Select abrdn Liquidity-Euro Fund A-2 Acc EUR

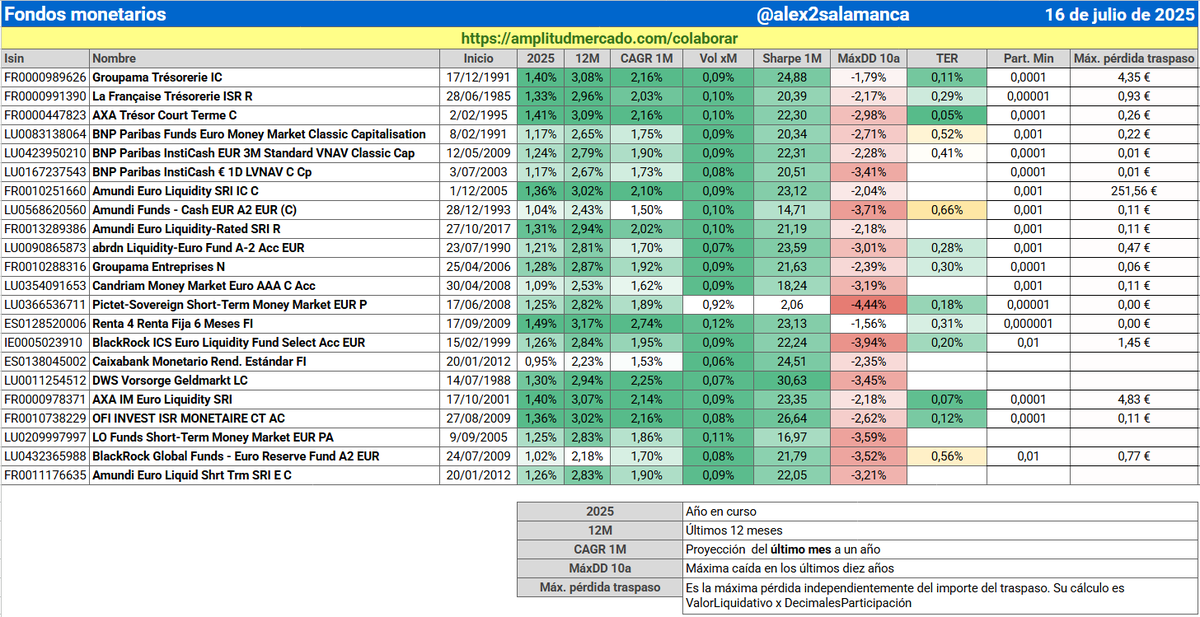(196, 248)
